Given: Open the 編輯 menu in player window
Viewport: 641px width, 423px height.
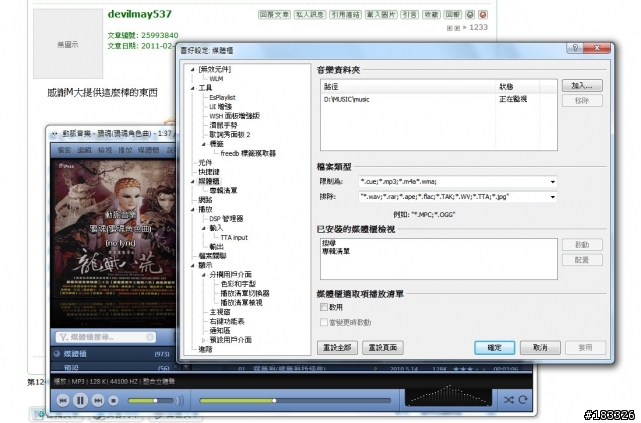Looking at the screenshot, I should point(85,150).
